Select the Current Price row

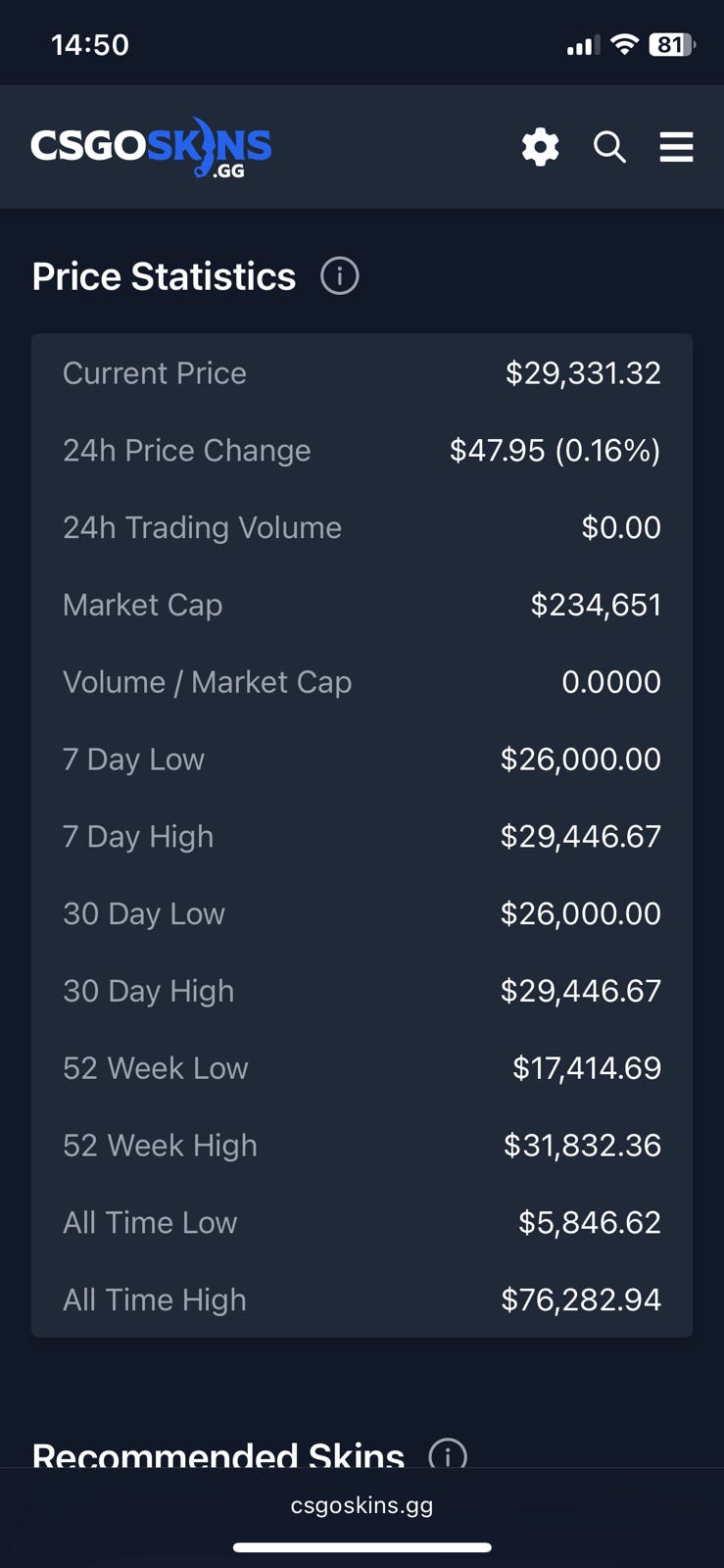click(x=362, y=373)
